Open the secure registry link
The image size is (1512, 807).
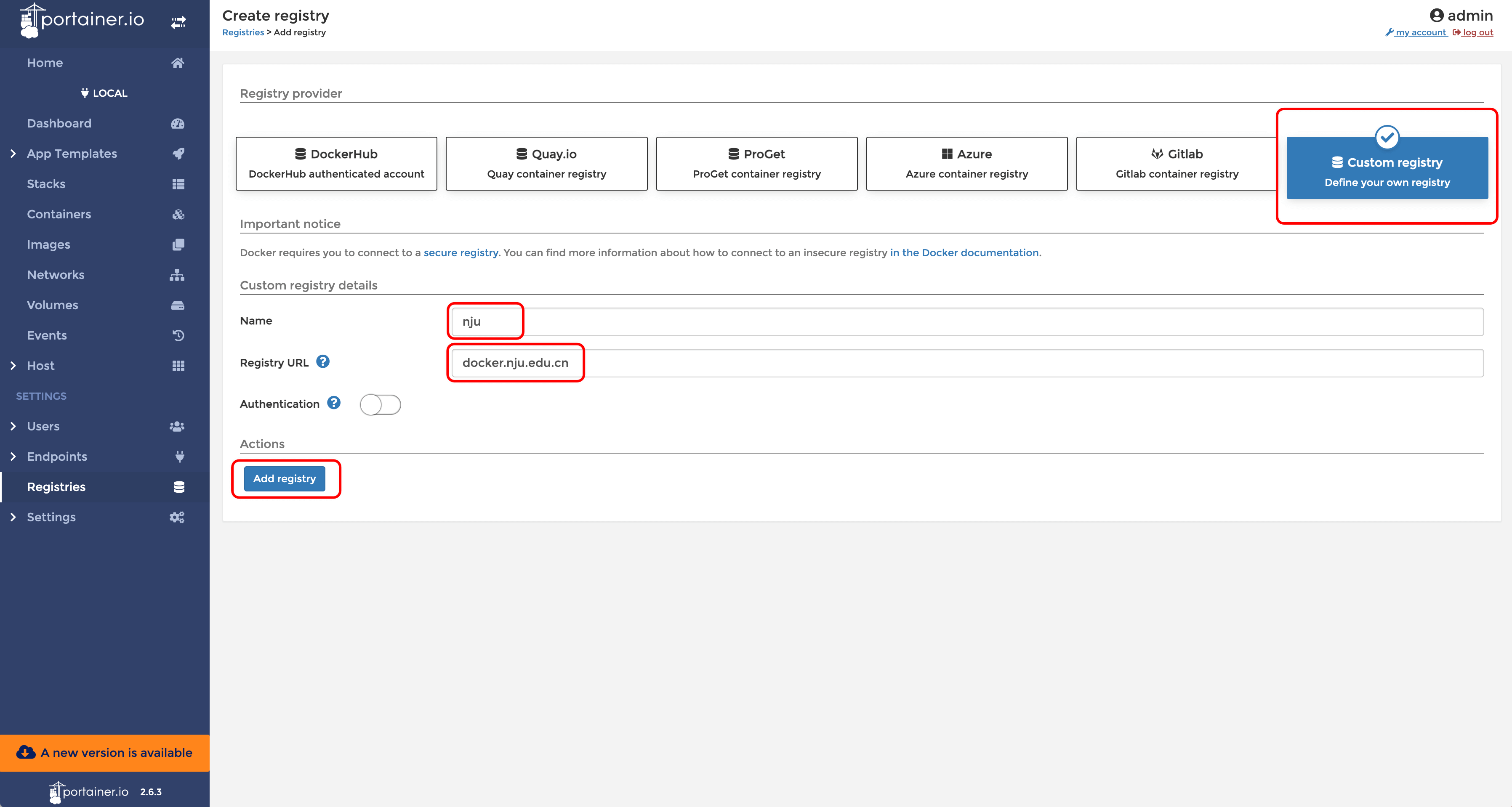pos(461,252)
